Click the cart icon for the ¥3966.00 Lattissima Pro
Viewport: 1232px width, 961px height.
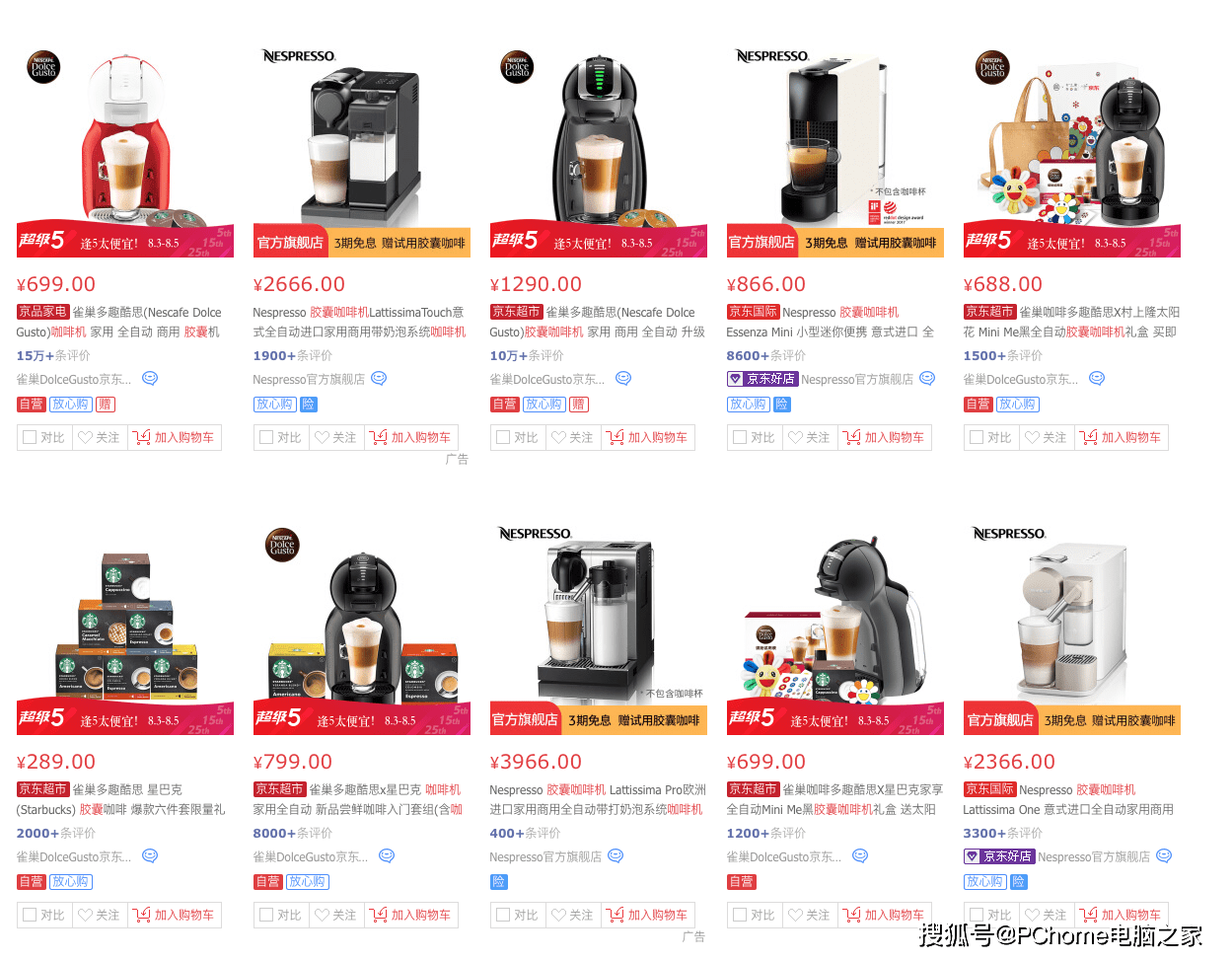pos(616,915)
